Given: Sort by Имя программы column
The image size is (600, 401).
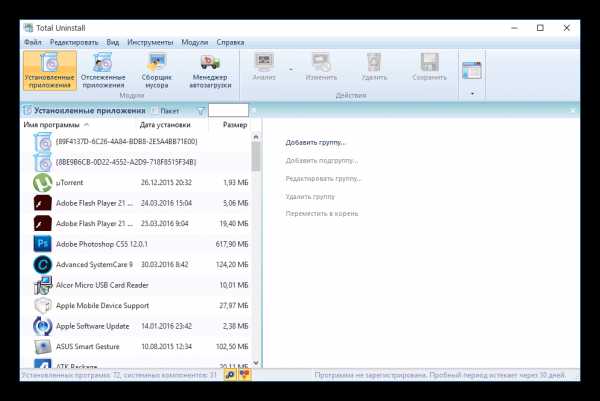Looking at the screenshot, I should tap(51, 125).
